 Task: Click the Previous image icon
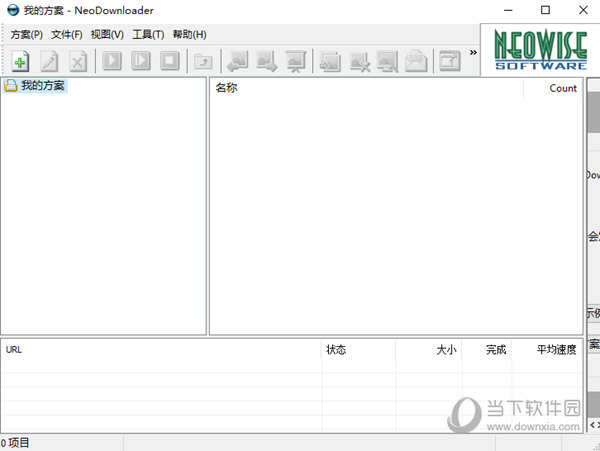238,61
